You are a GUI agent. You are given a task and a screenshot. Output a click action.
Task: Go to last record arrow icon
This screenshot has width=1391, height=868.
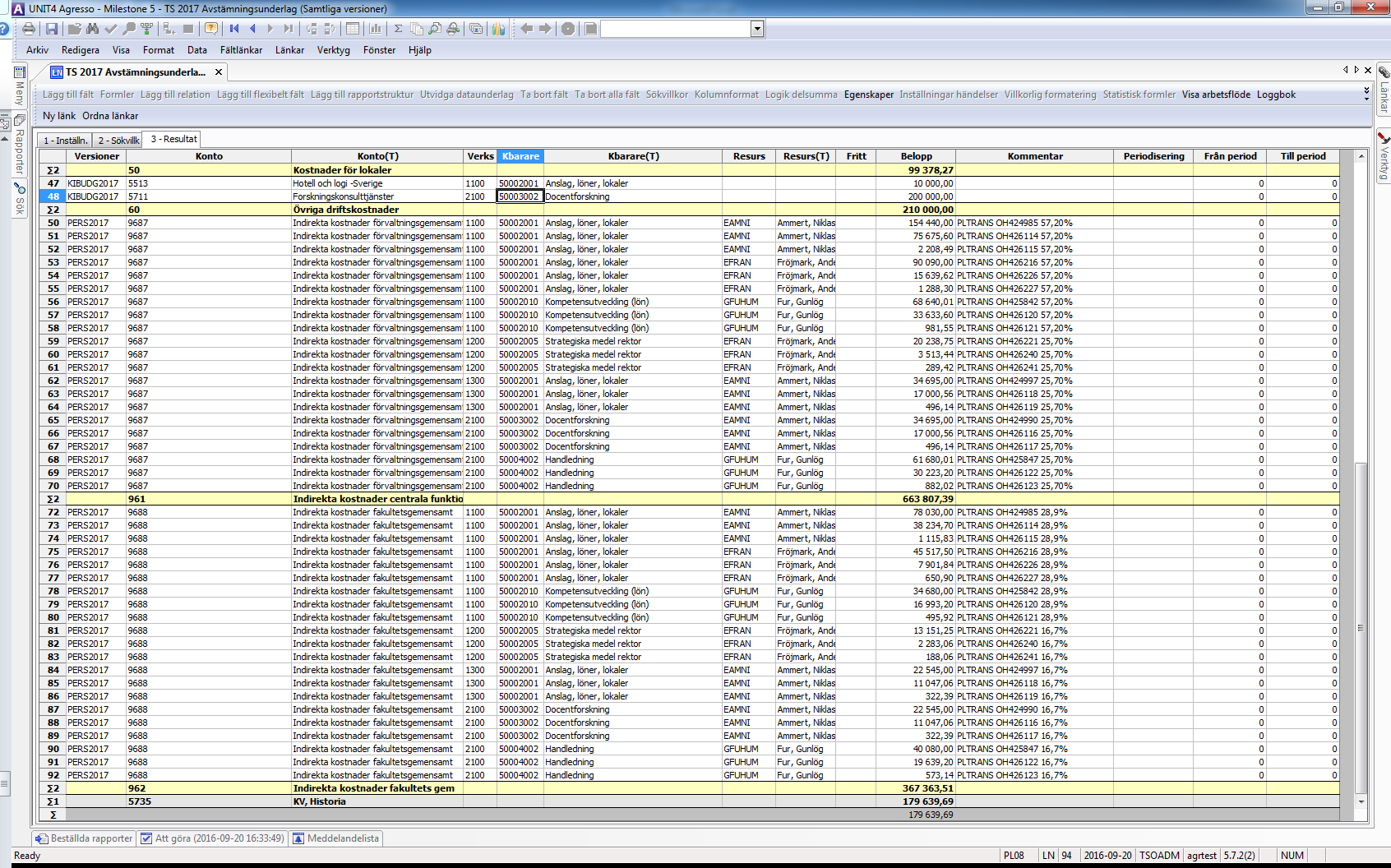click(x=289, y=29)
